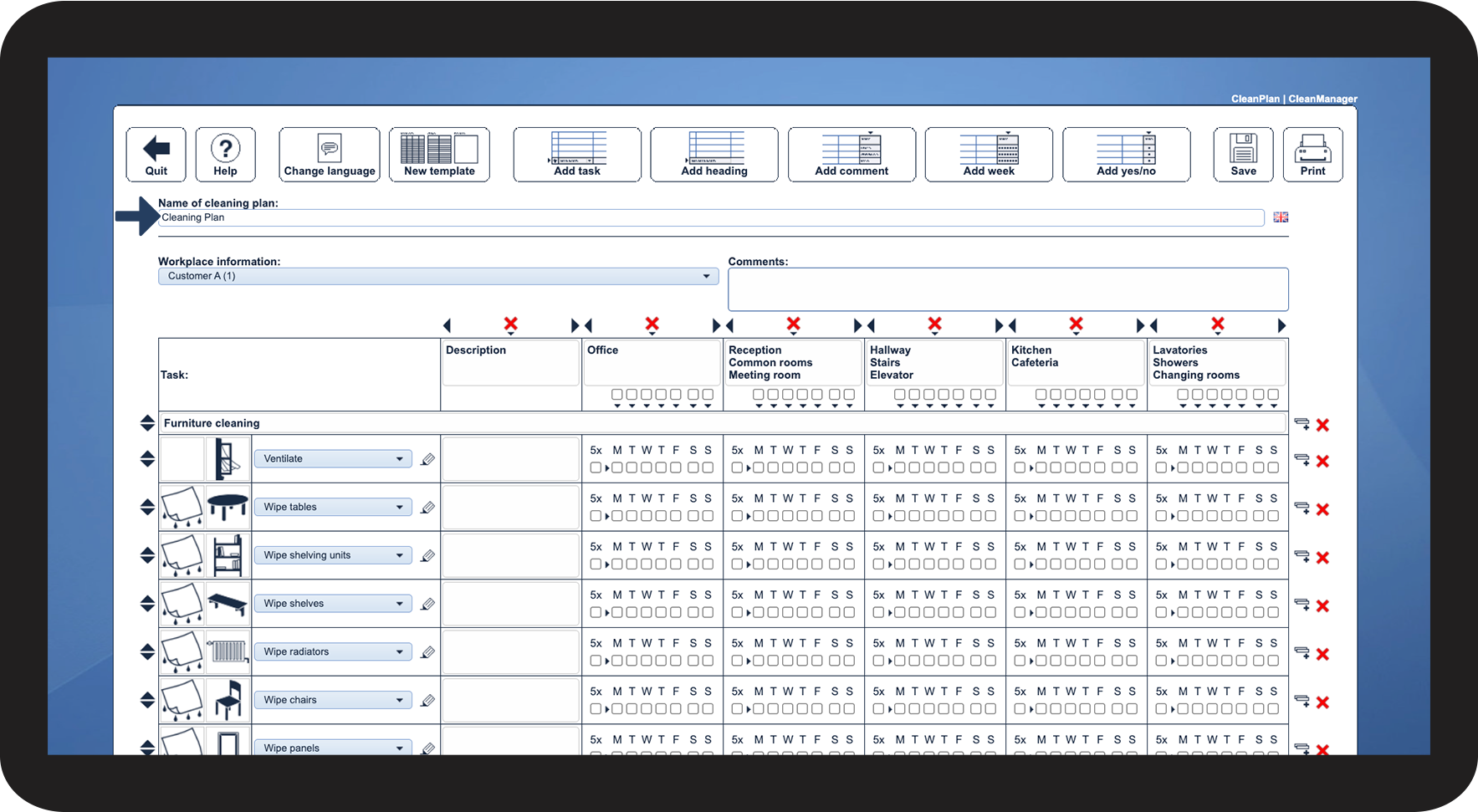Image resolution: width=1478 pixels, height=812 pixels.
Task: Click the insert-row icon on the Wipe shelves row
Action: point(1302,605)
